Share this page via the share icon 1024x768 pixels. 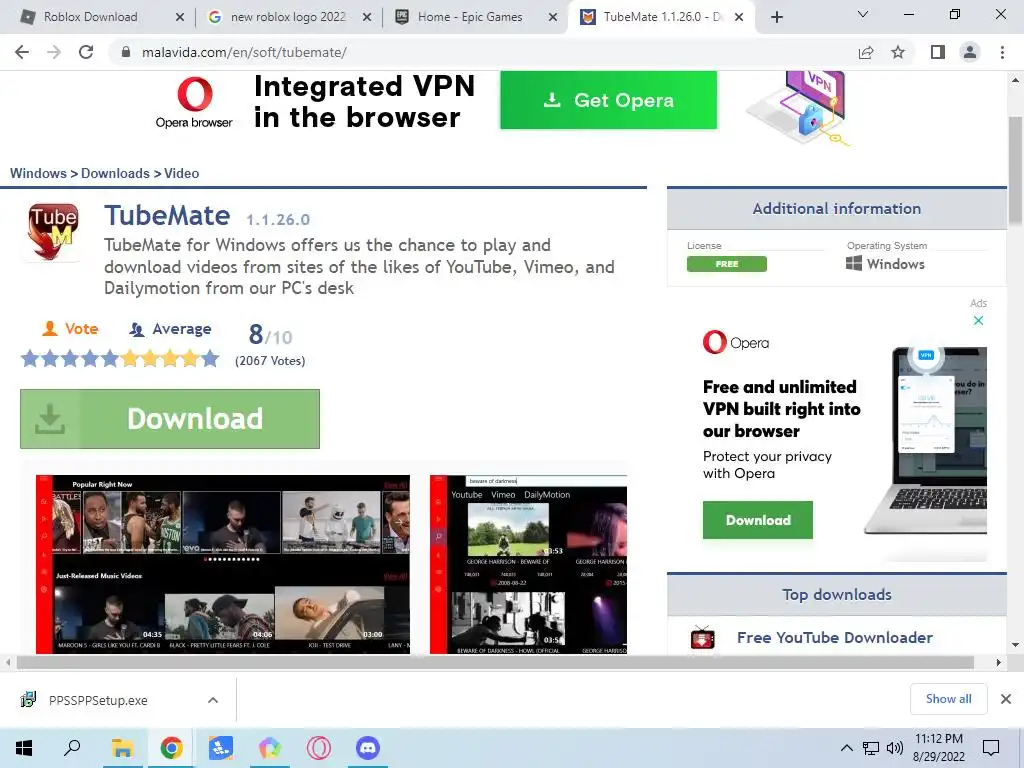[866, 52]
